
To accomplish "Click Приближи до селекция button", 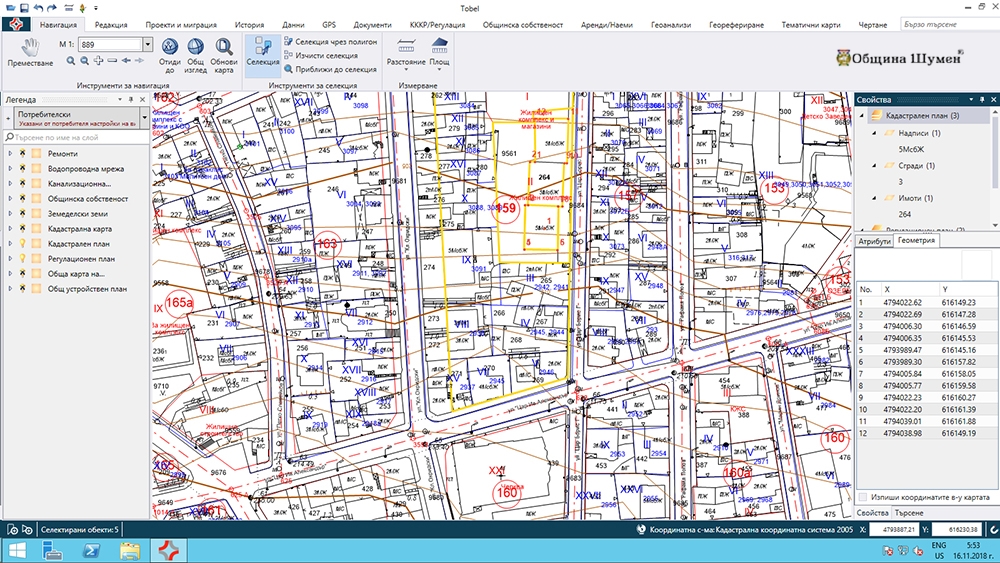I will [x=335, y=70].
